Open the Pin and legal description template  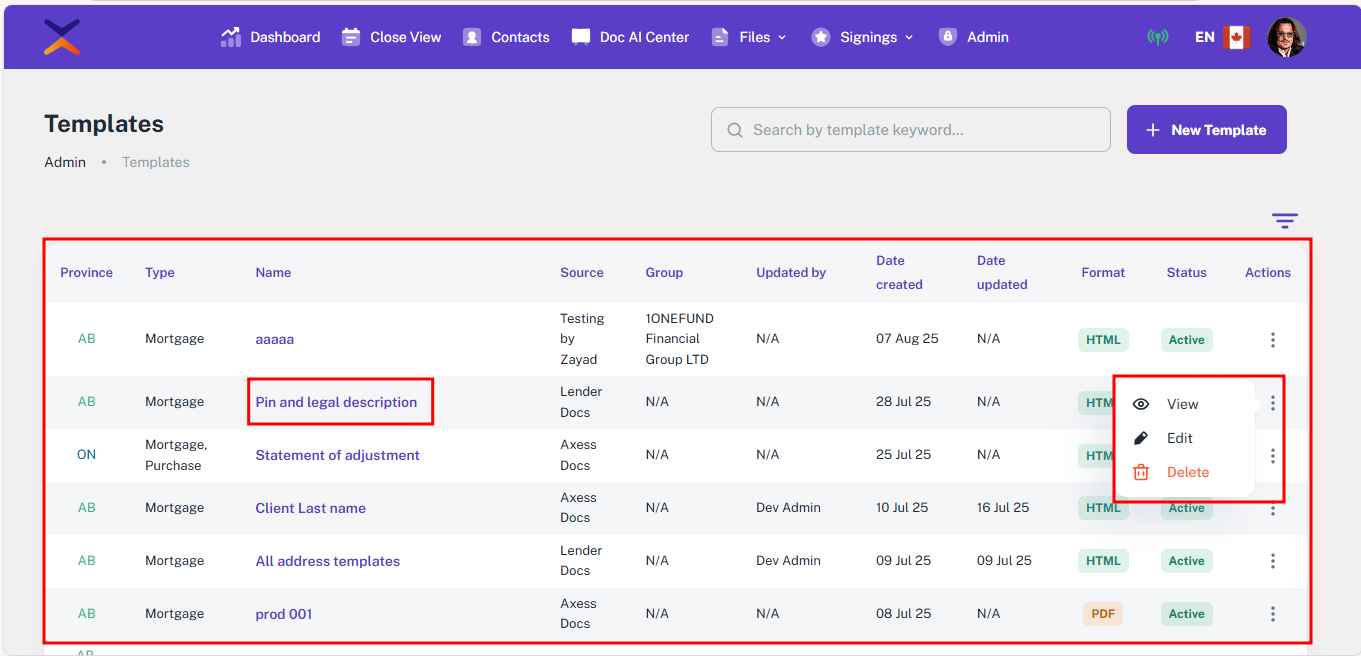pyautogui.click(x=336, y=402)
